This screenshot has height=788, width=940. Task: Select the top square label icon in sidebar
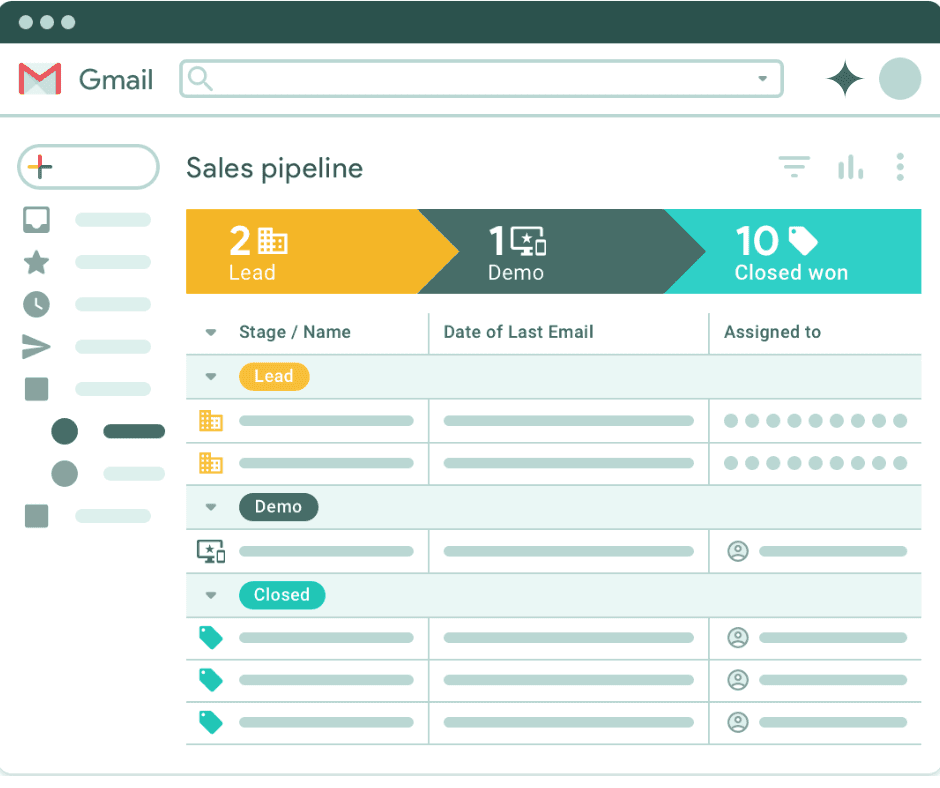[37, 389]
